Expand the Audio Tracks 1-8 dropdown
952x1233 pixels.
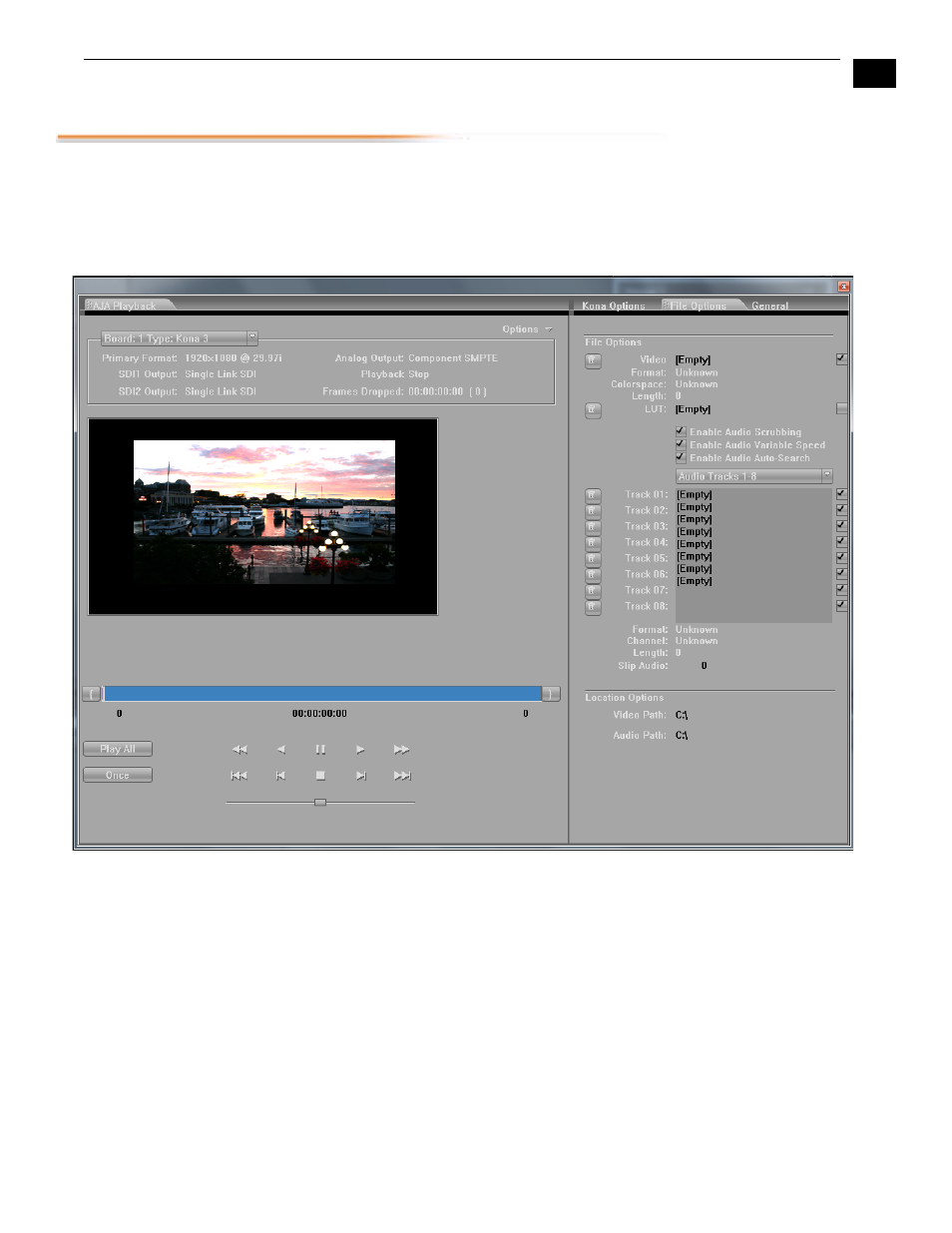pyautogui.click(x=826, y=476)
